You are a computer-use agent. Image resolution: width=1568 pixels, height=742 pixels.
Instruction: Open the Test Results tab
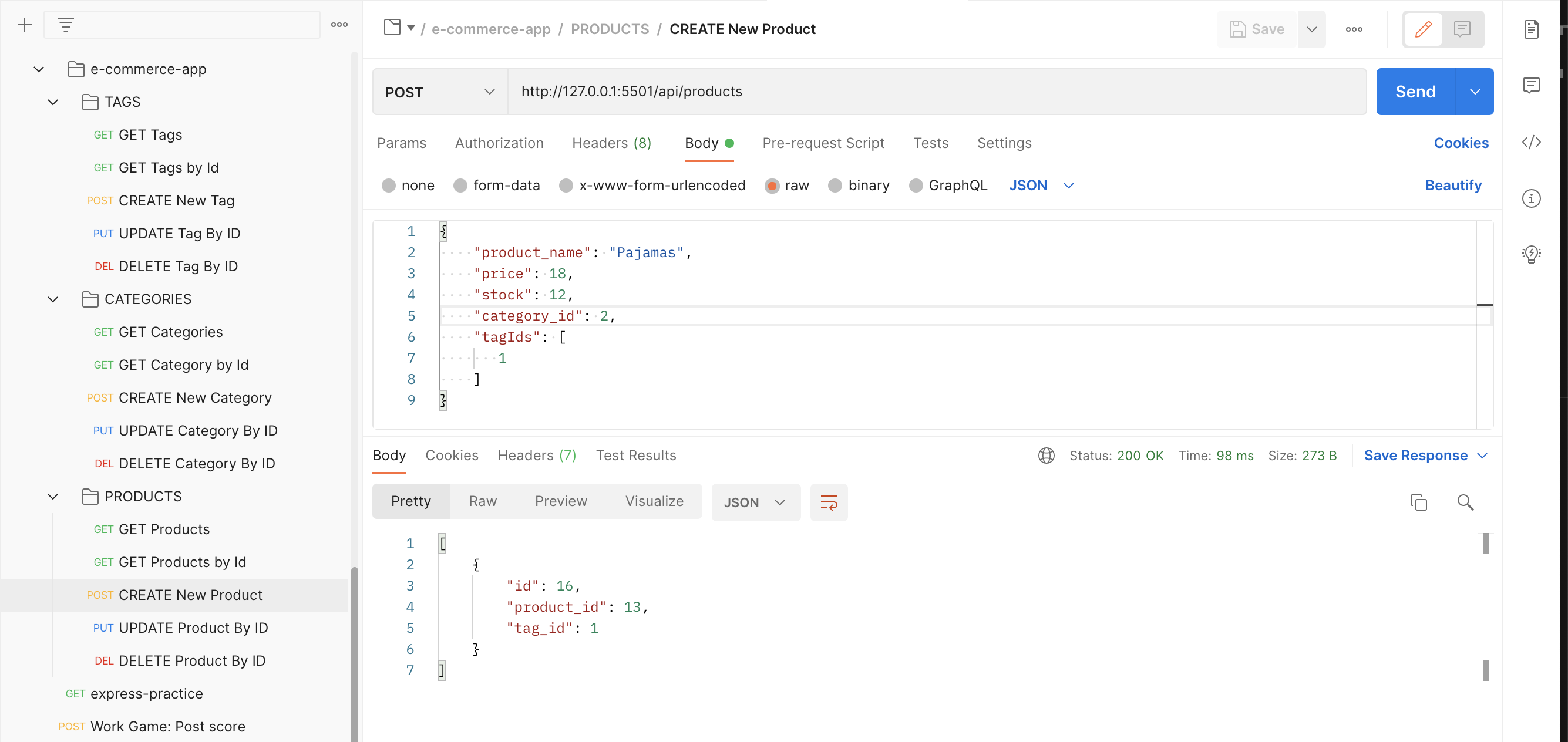[x=635, y=456]
